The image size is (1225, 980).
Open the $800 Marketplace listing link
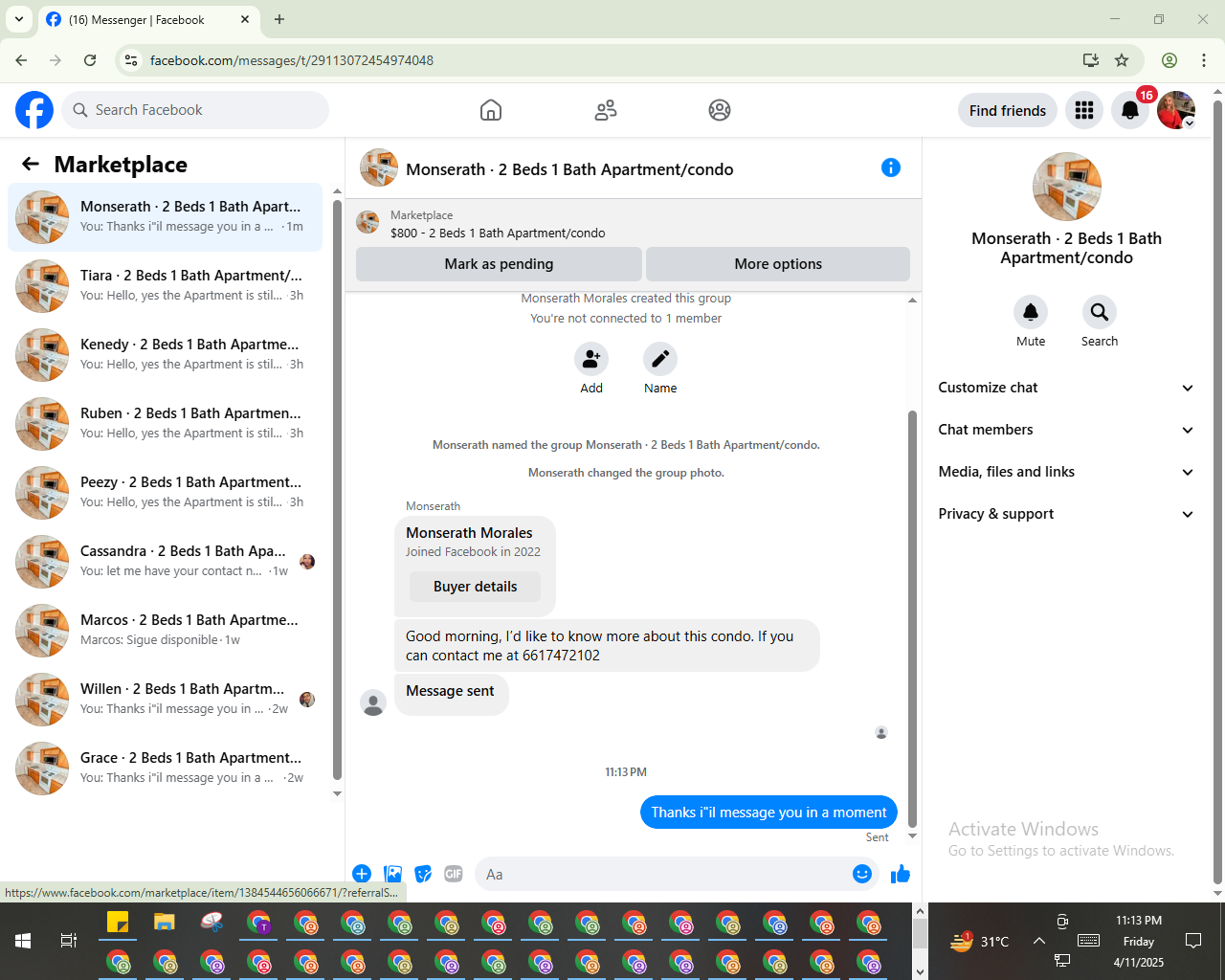[498, 234]
